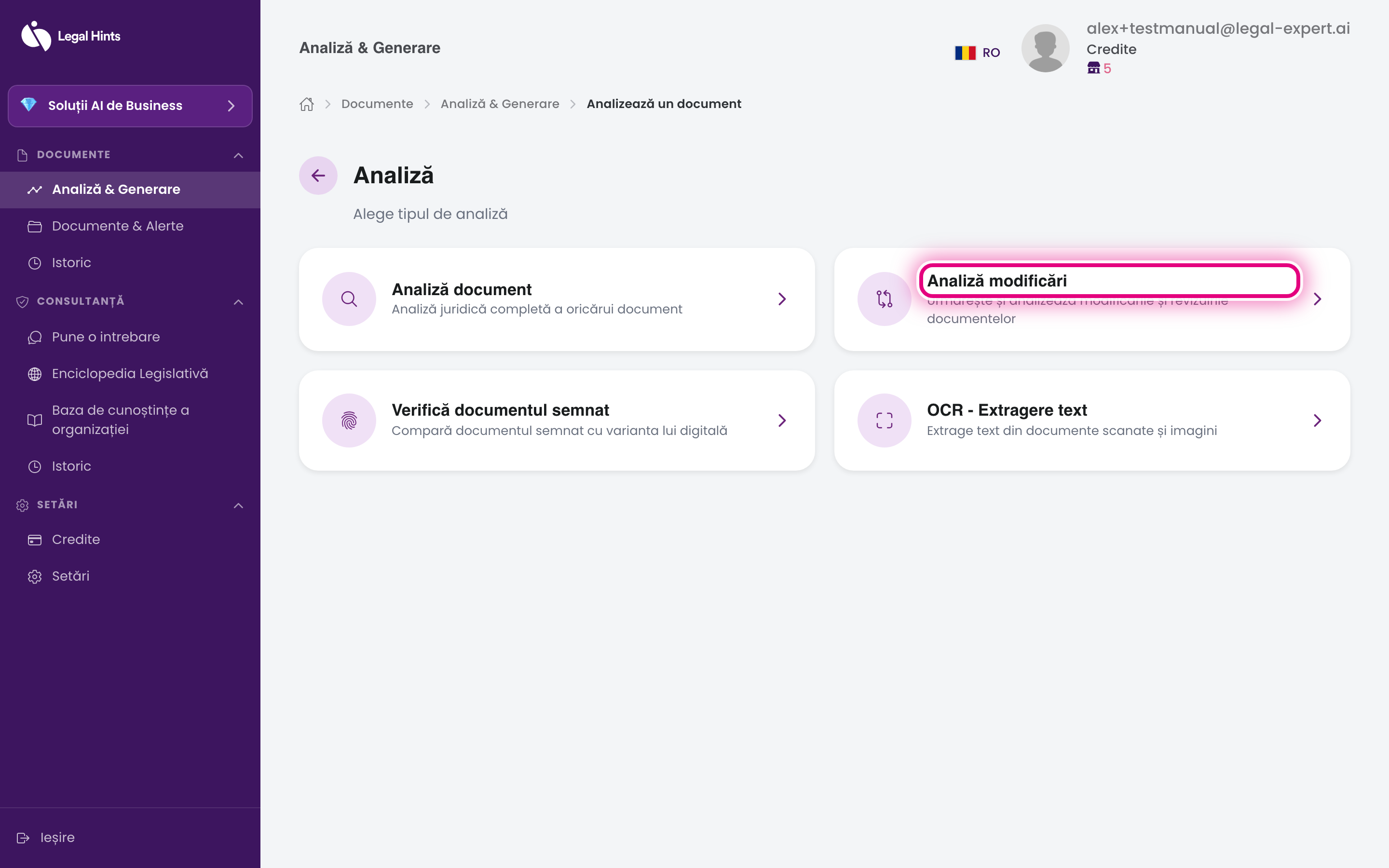Open Verifică documentul semnat card

tap(557, 420)
